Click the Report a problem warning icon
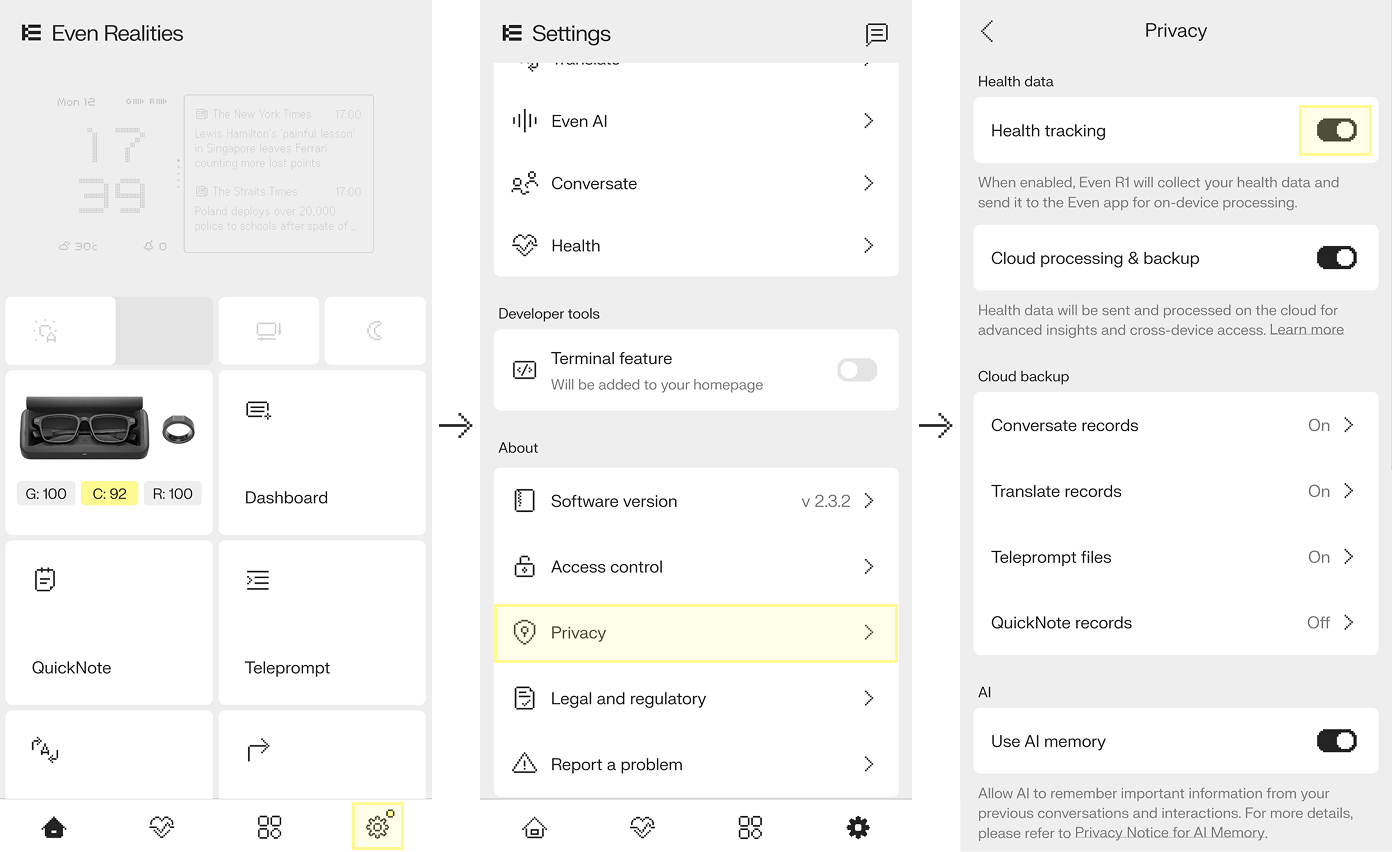The image size is (1392, 852). [x=524, y=764]
